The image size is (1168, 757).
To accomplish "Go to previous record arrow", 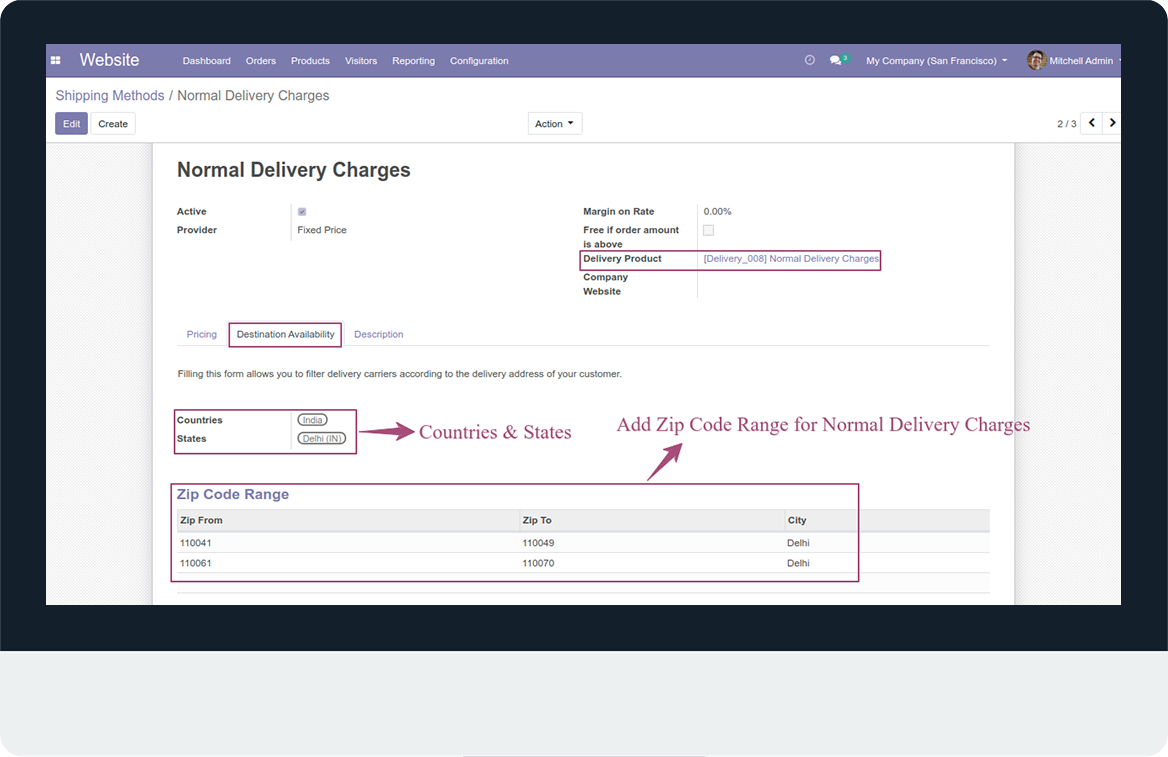I will pos(1091,123).
